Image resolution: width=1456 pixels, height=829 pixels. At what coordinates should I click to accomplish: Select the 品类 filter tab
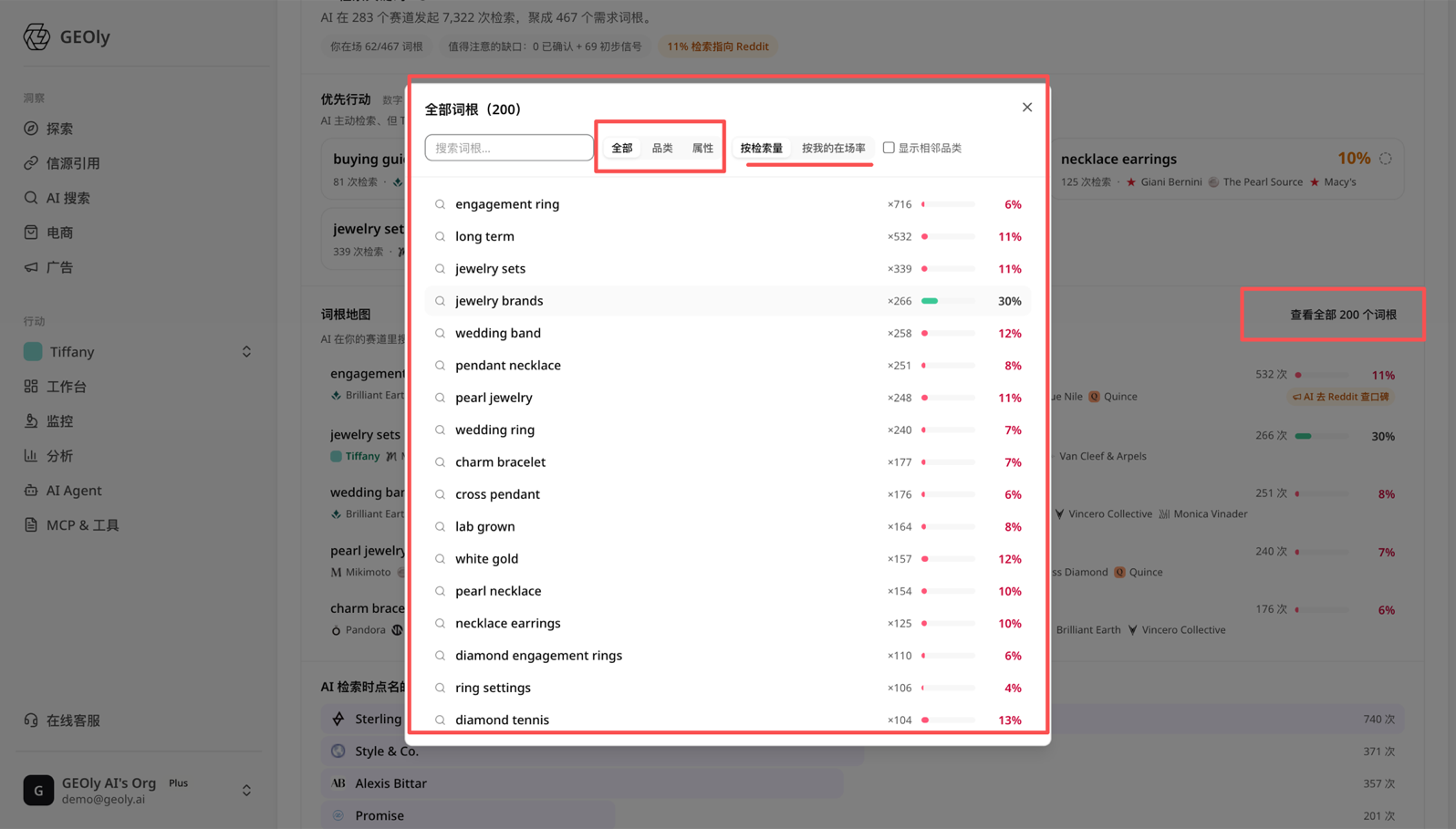(x=662, y=148)
